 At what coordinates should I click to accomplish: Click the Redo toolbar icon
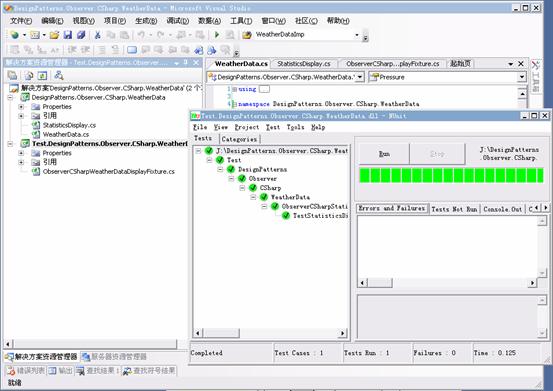(160, 35)
